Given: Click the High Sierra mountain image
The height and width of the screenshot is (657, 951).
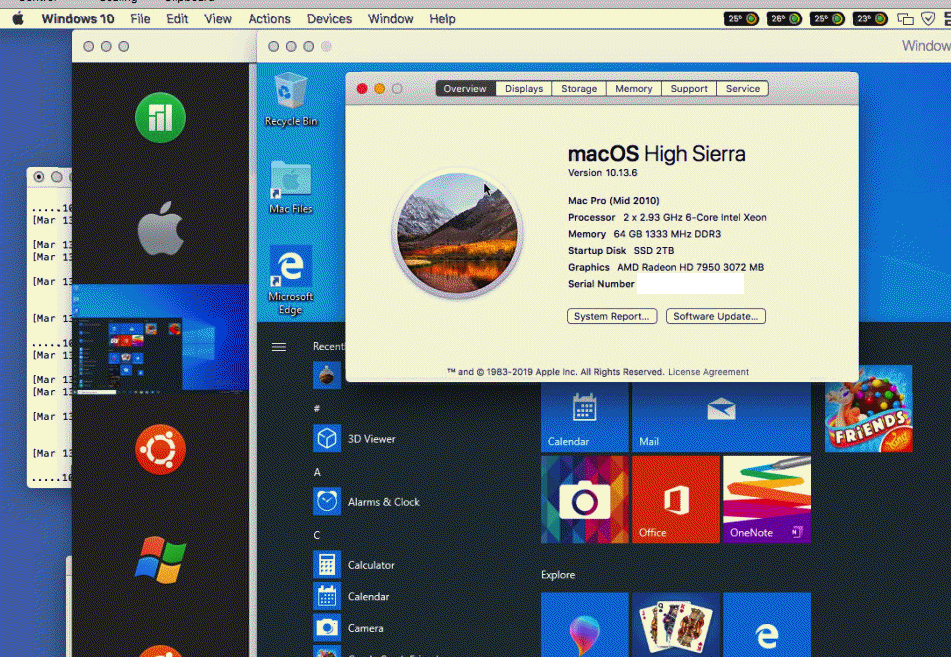Looking at the screenshot, I should pyautogui.click(x=457, y=234).
